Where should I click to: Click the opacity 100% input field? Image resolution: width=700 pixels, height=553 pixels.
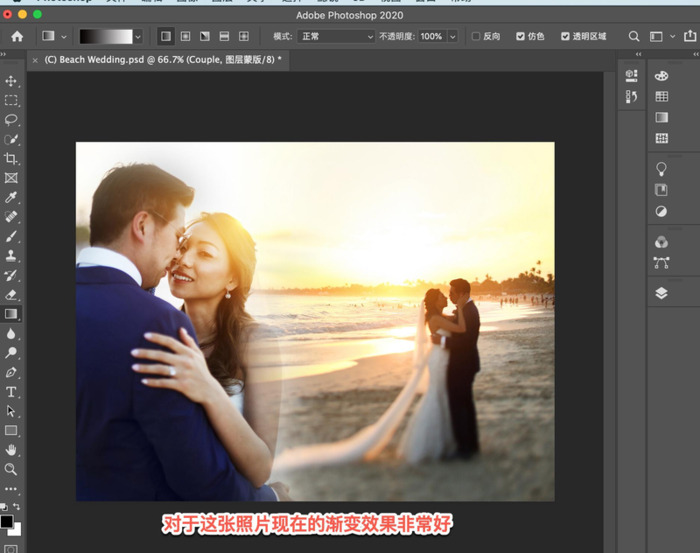pyautogui.click(x=431, y=36)
